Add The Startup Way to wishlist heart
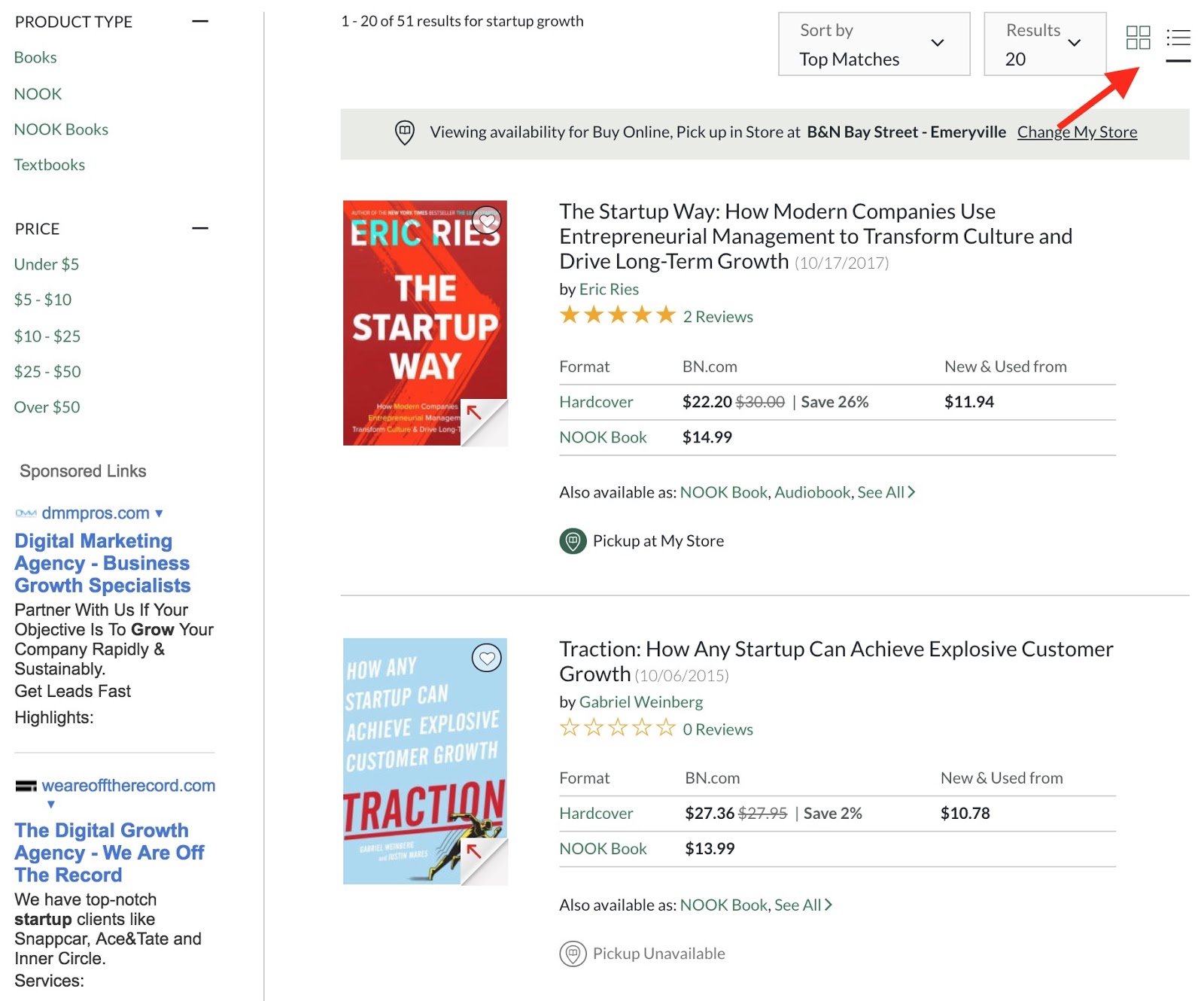 [x=487, y=220]
